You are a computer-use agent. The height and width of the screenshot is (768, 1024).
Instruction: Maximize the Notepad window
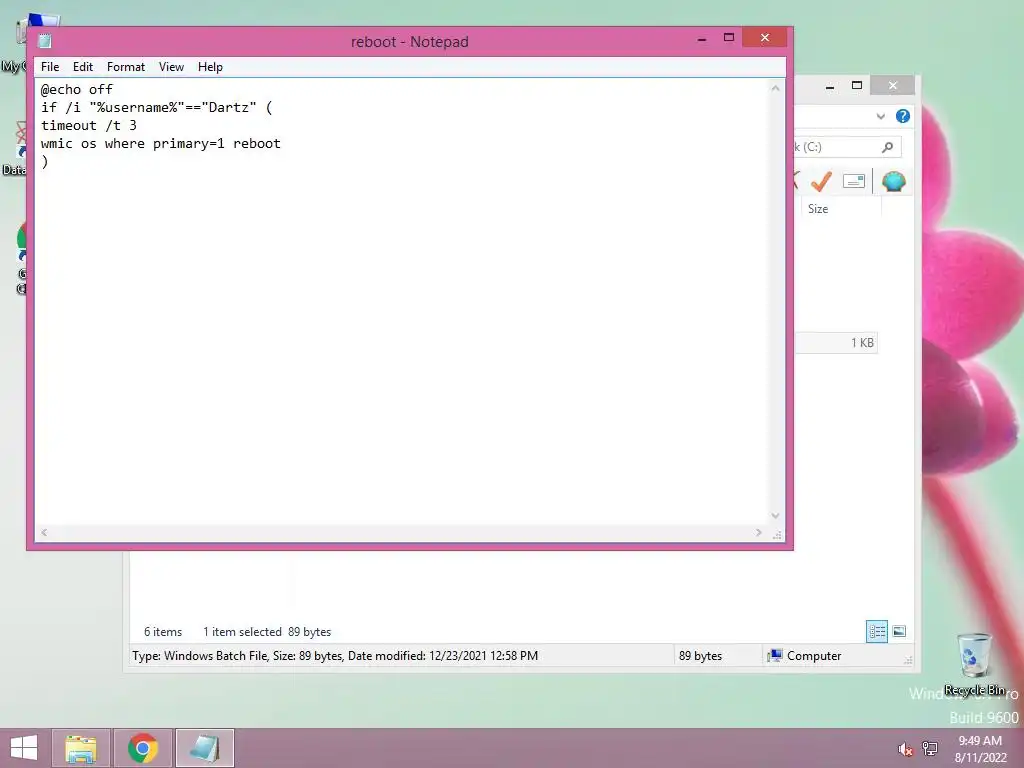(729, 38)
